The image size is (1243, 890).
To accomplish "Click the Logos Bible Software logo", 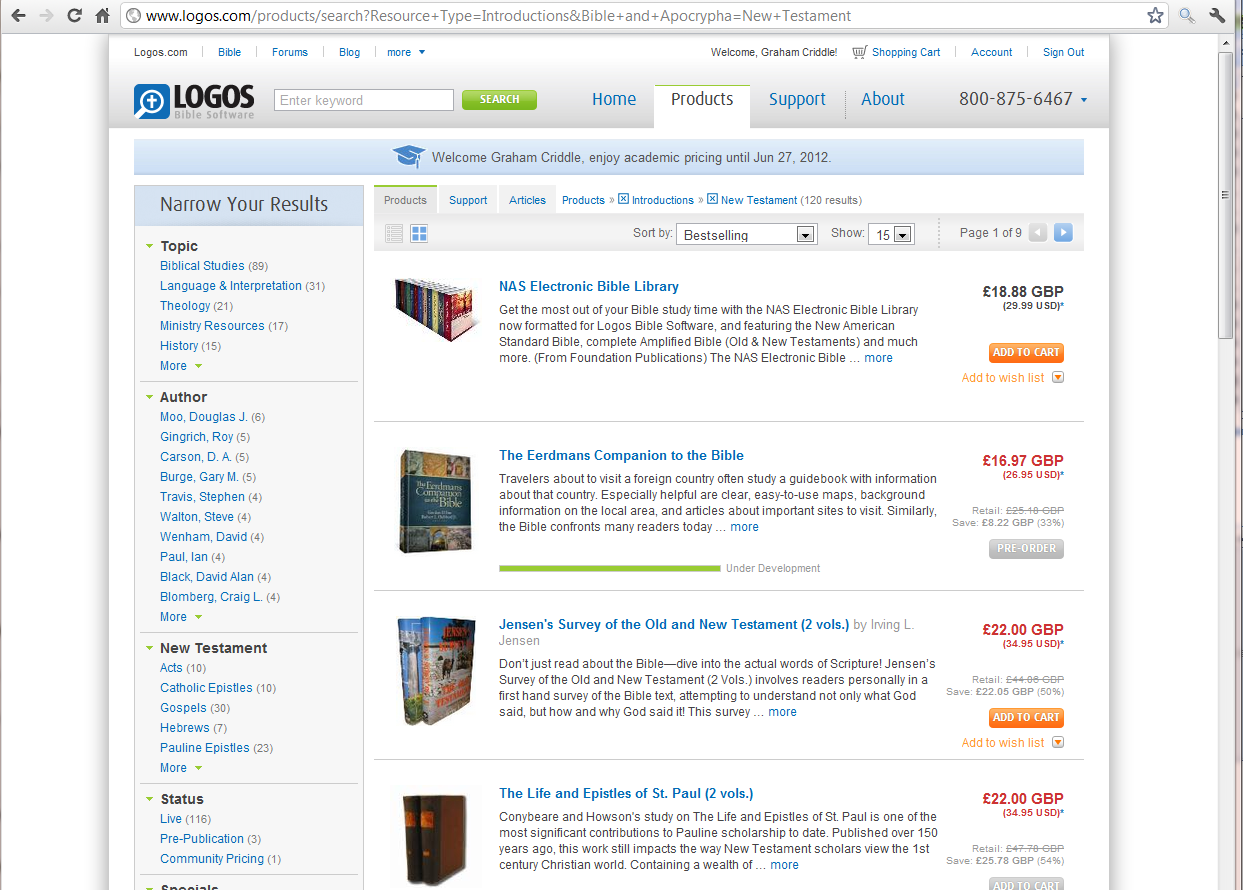I will pos(194,101).
